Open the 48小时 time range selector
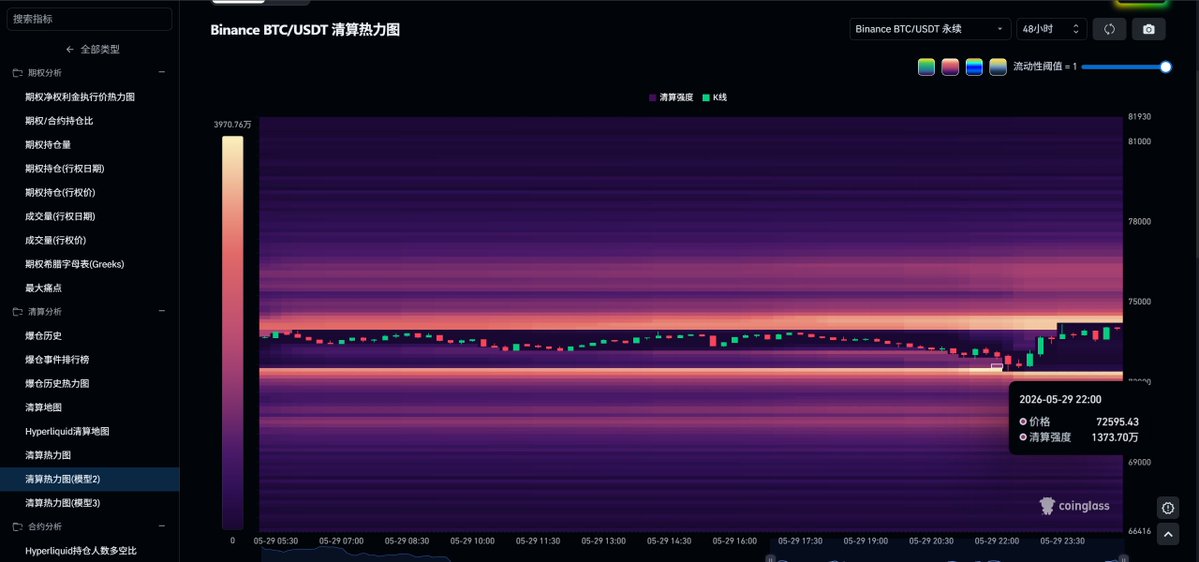Screen dimensions: 1199x562 click(x=1051, y=29)
